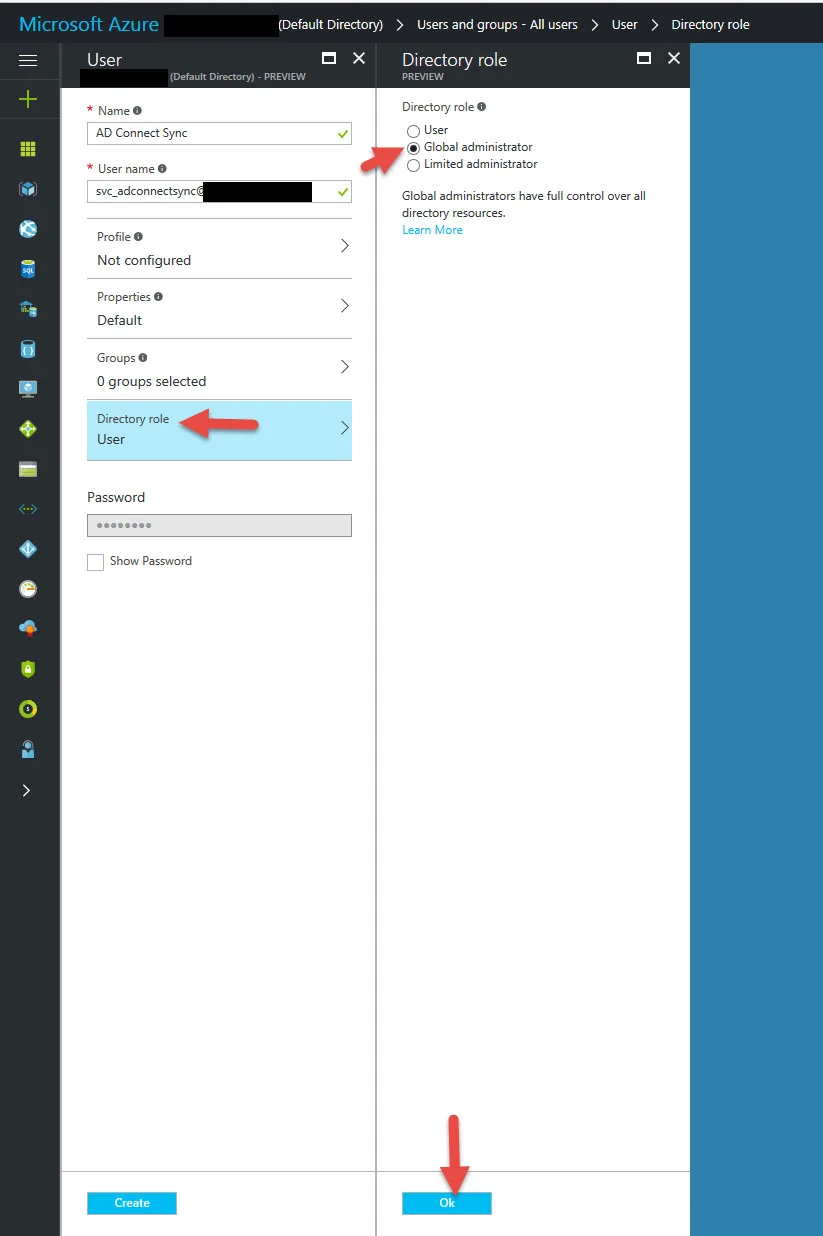This screenshot has height=1236, width=823.
Task: Close the Directory role blade
Action: click(x=674, y=58)
